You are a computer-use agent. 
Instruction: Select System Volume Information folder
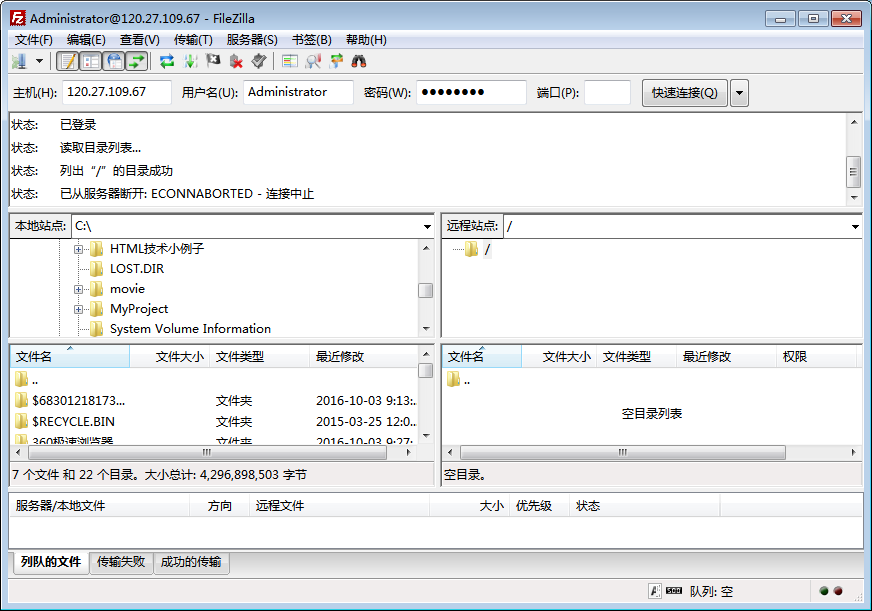190,329
